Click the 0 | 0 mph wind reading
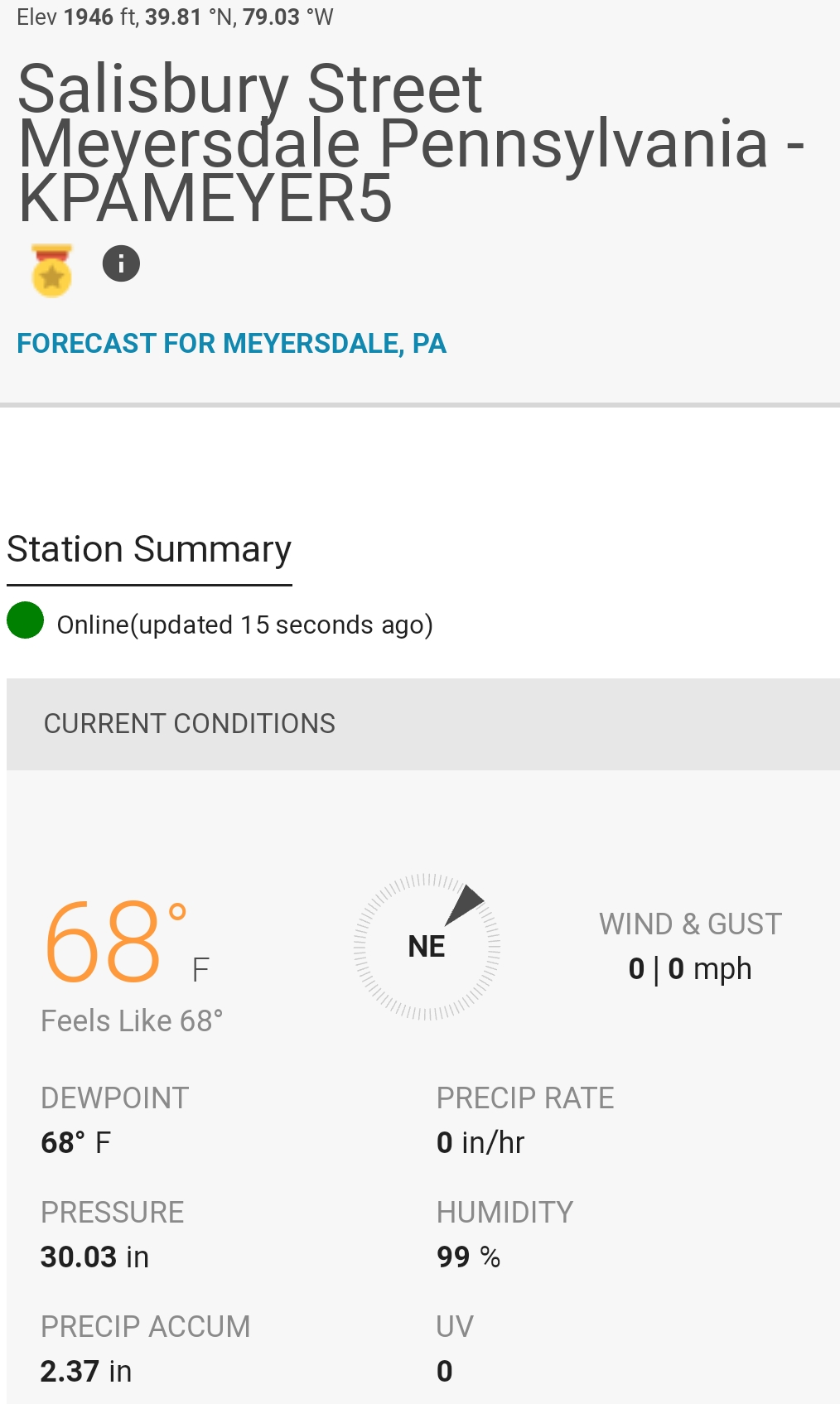Image resolution: width=840 pixels, height=1404 pixels. click(690, 968)
